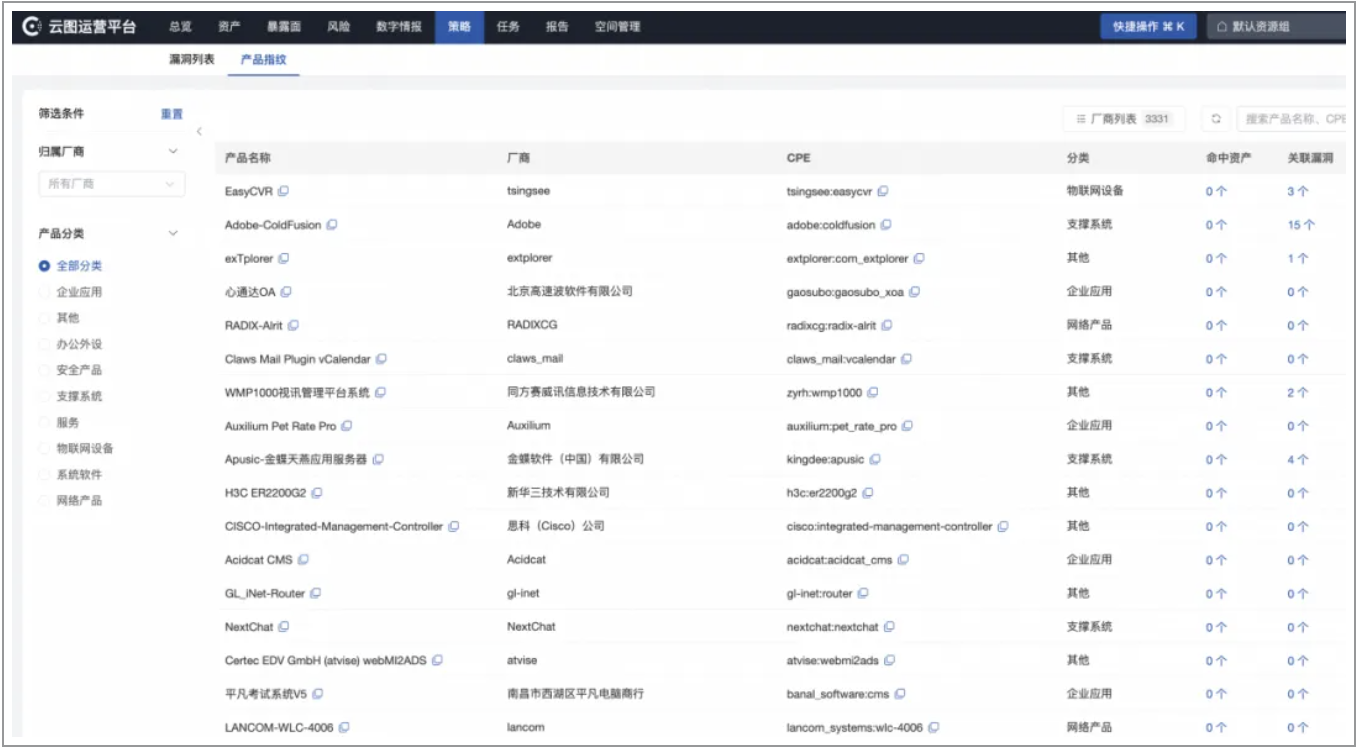Screen dimensions: 1358x752
Task: Copy the cisco:integrated-management-controller CPE
Action: (1003, 526)
